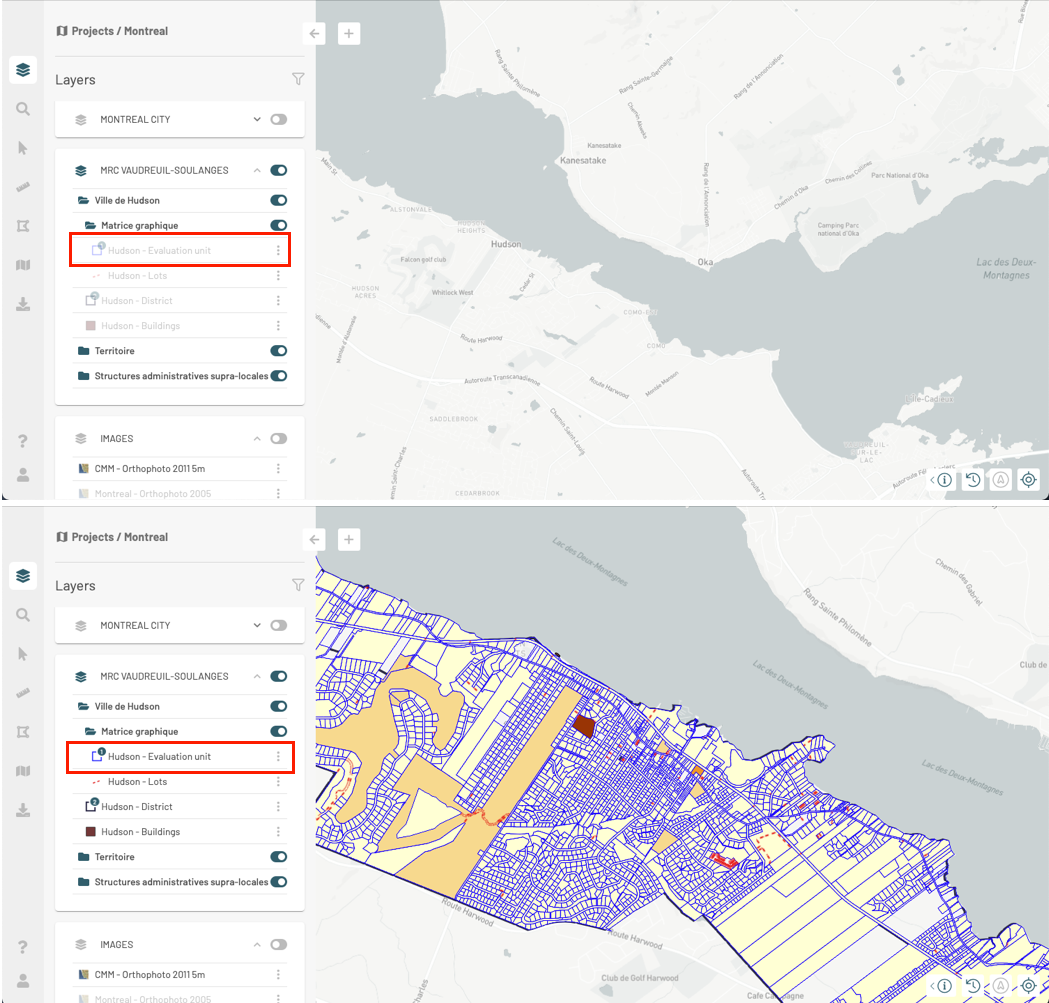This screenshot has width=1049, height=1003.
Task: Collapse the IMAGES group chevron in the lower panel
Action: click(257, 944)
